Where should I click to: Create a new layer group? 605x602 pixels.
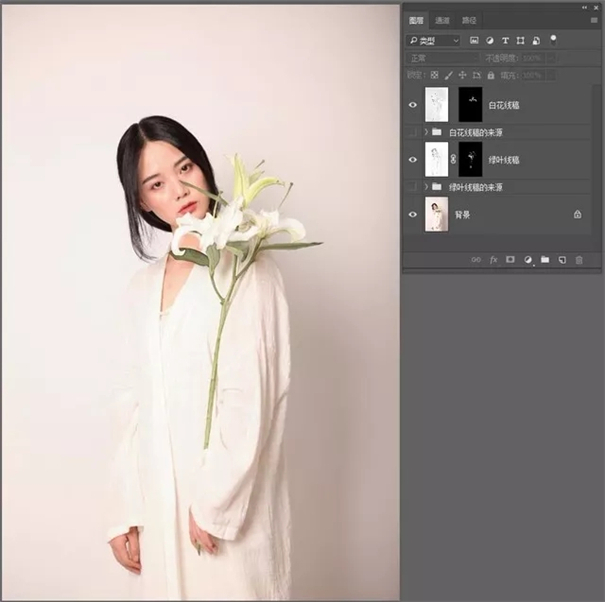click(544, 259)
